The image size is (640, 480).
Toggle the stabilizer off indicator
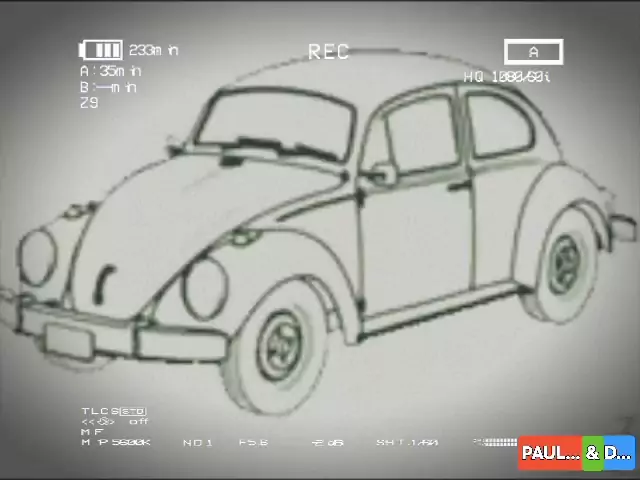point(116,421)
